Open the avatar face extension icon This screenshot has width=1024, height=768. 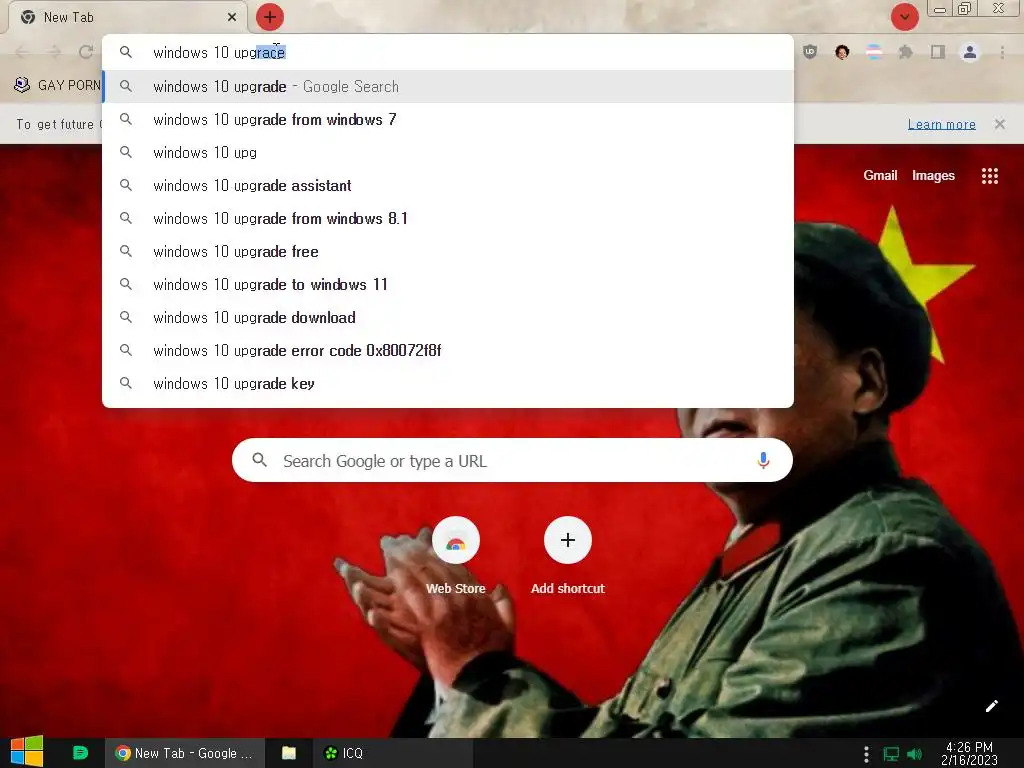pyautogui.click(x=842, y=52)
